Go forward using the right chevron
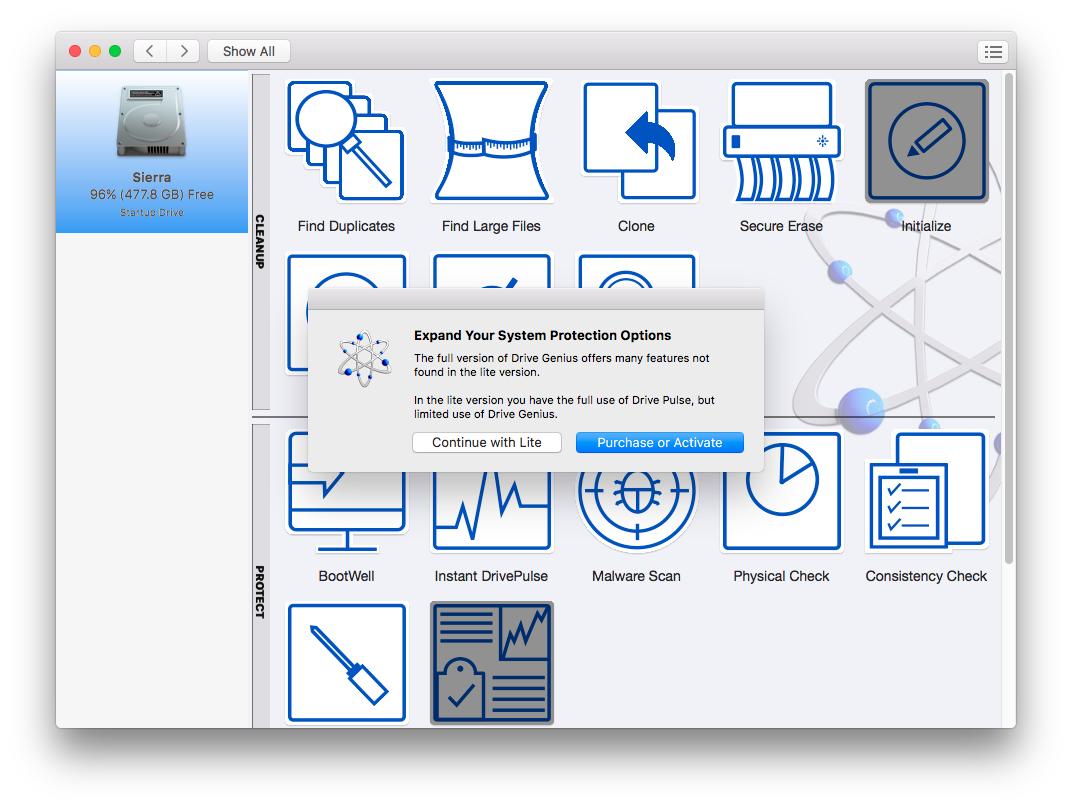 click(183, 51)
